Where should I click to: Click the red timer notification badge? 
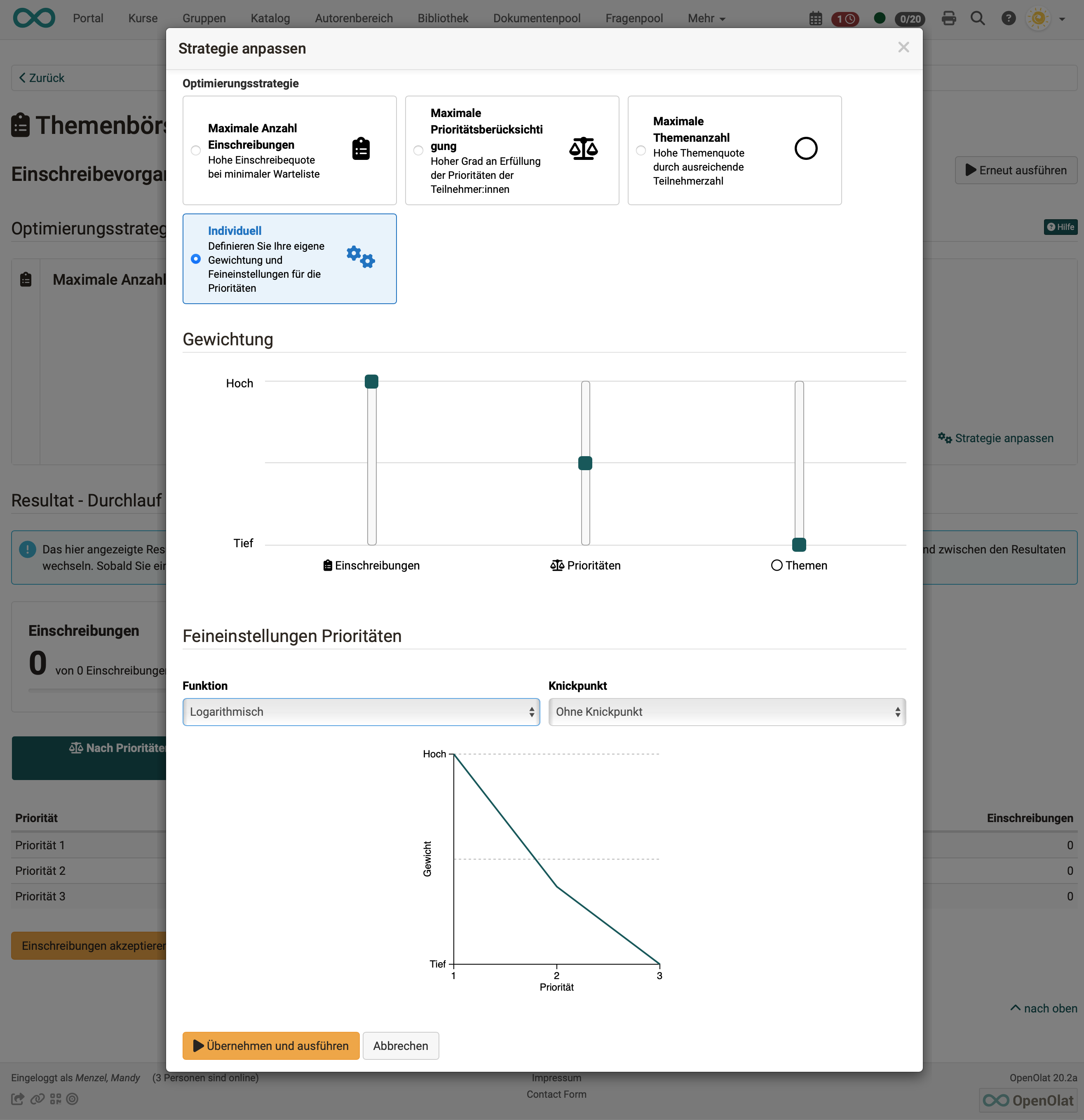[845, 19]
